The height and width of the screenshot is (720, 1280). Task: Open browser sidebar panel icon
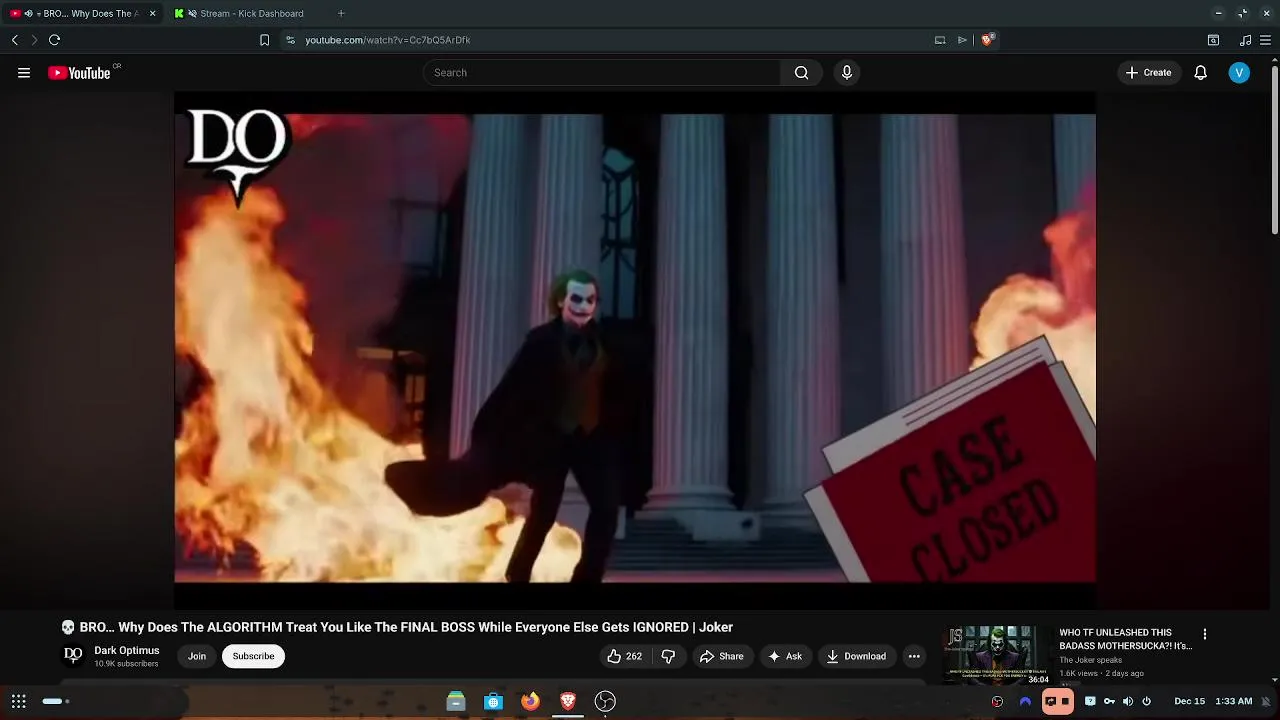click(1213, 40)
